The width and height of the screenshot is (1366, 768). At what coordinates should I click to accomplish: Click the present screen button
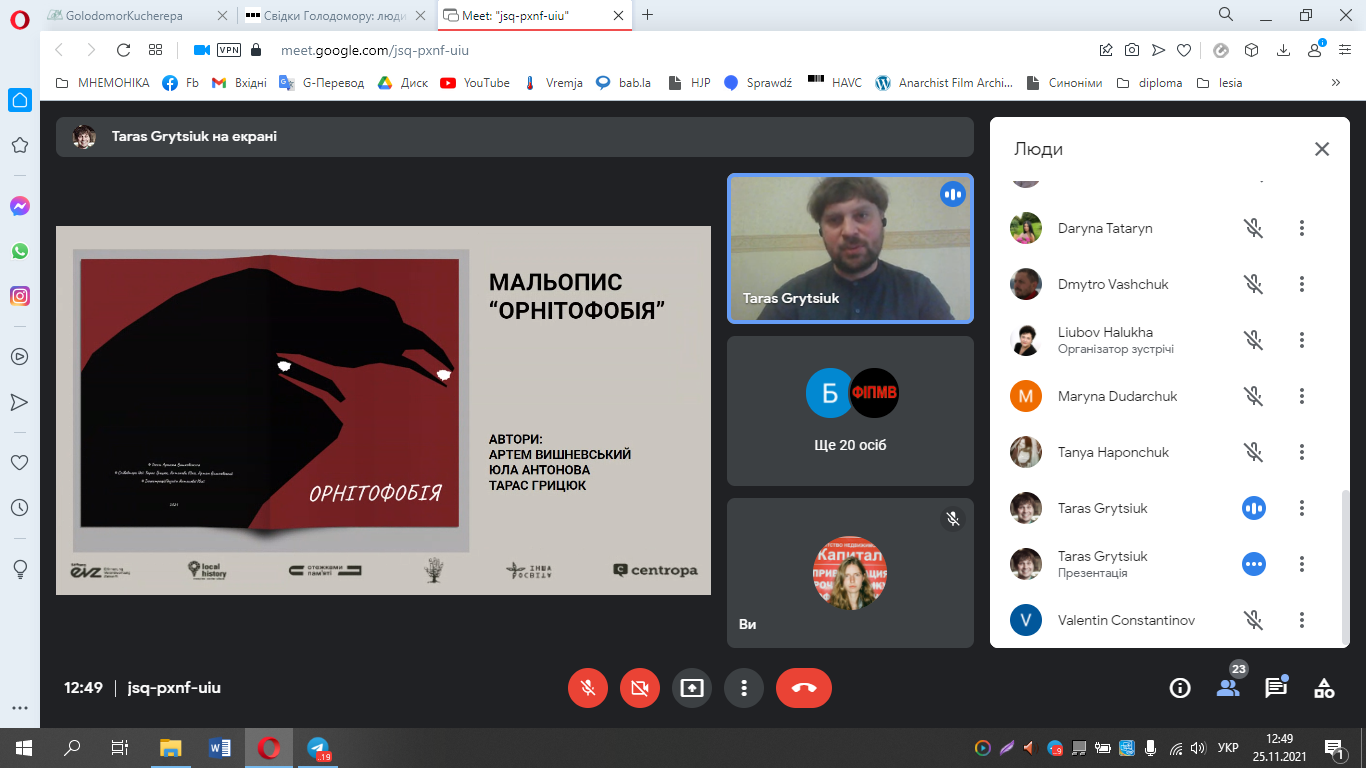[x=692, y=688]
